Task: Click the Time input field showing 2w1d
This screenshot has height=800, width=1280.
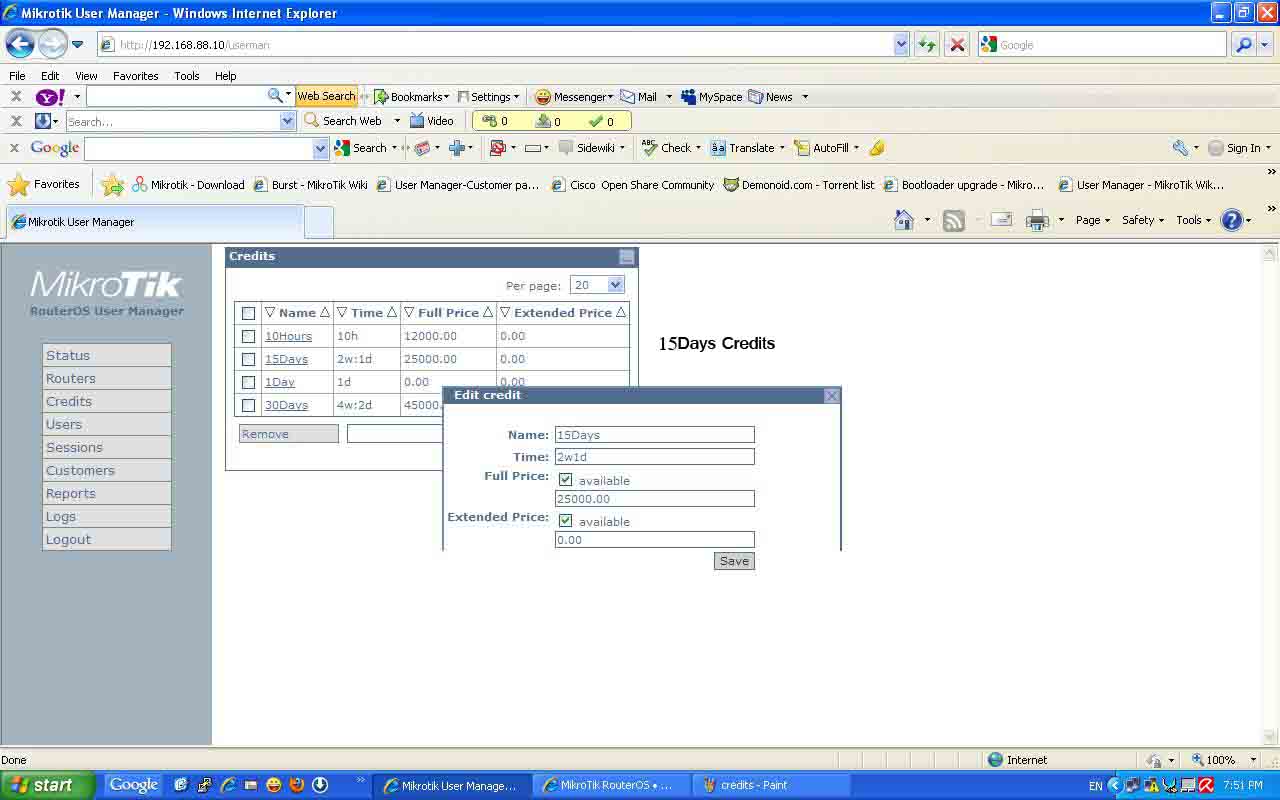Action: point(654,457)
